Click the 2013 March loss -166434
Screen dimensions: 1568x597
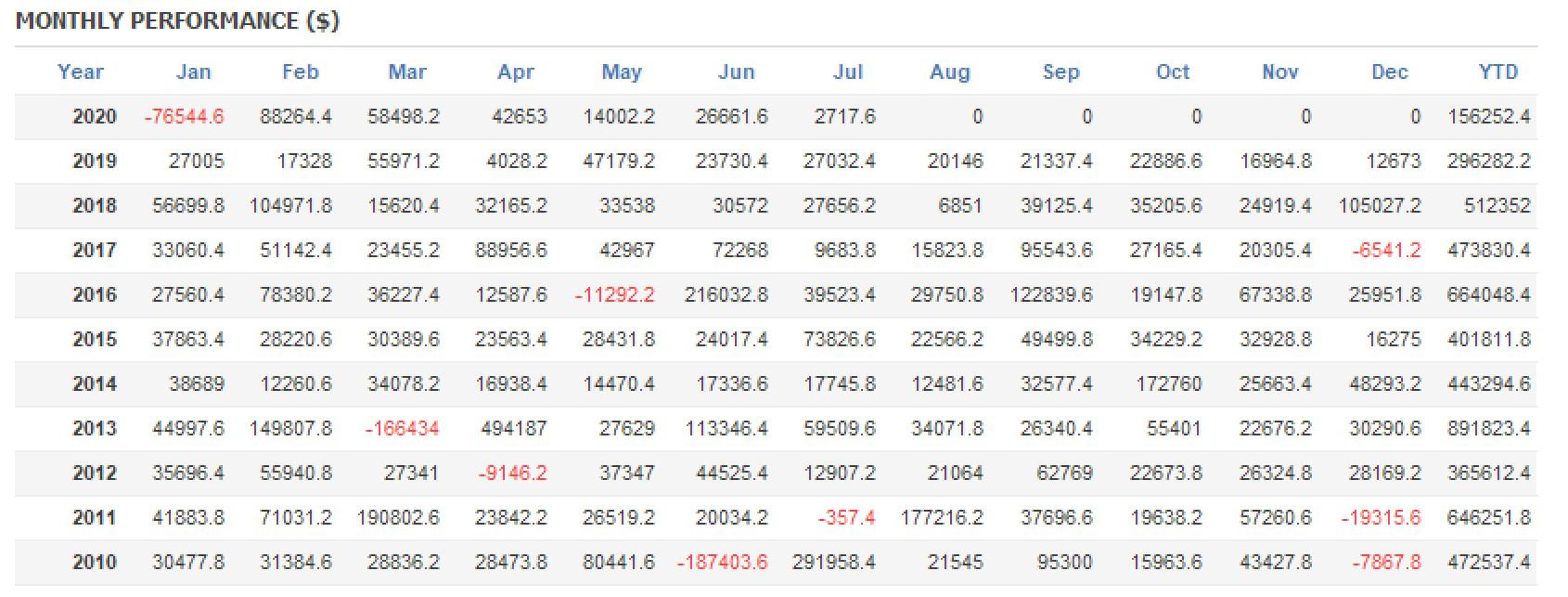click(402, 429)
